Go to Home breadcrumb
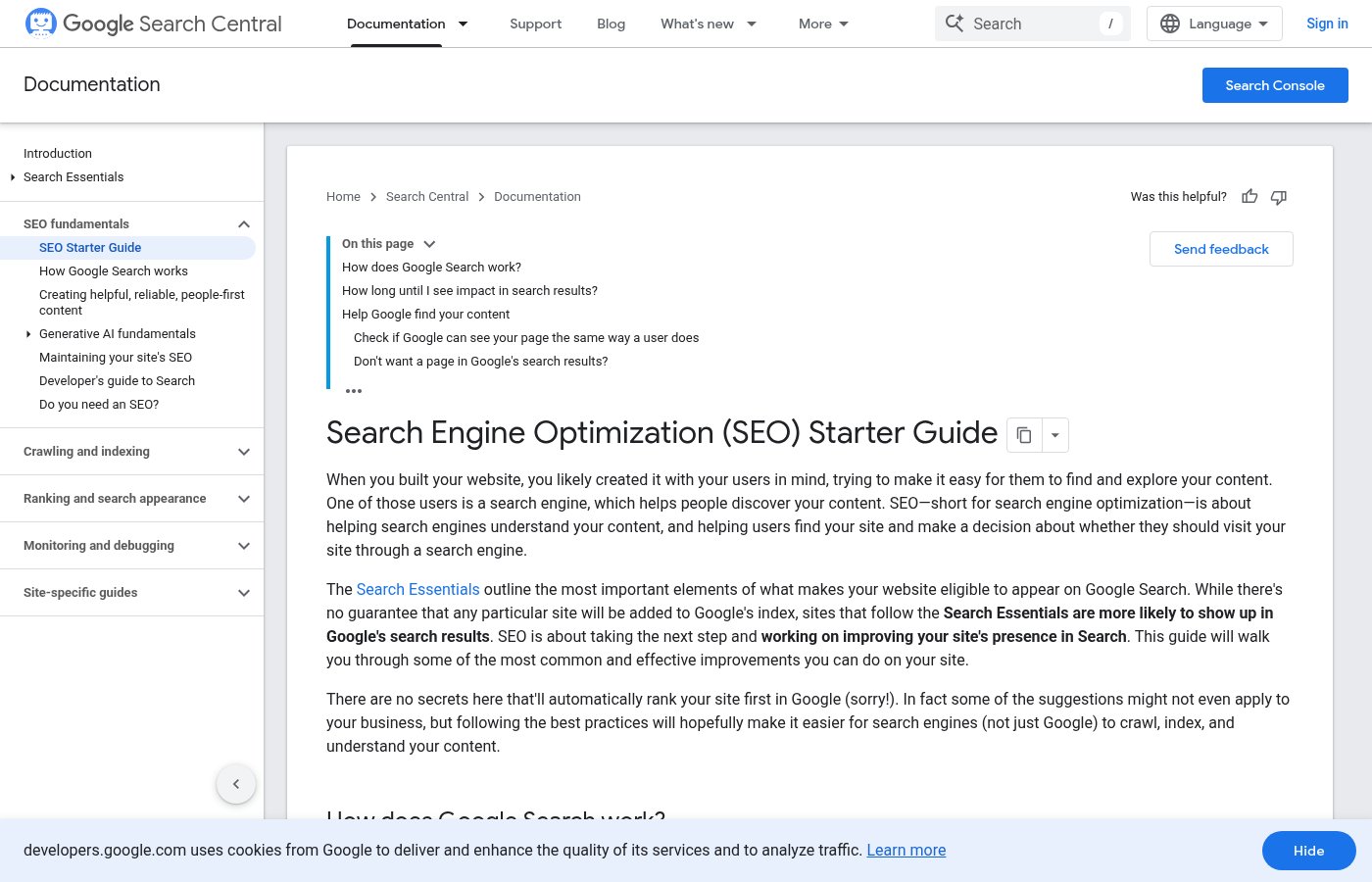This screenshot has height=882, width=1372. [343, 197]
